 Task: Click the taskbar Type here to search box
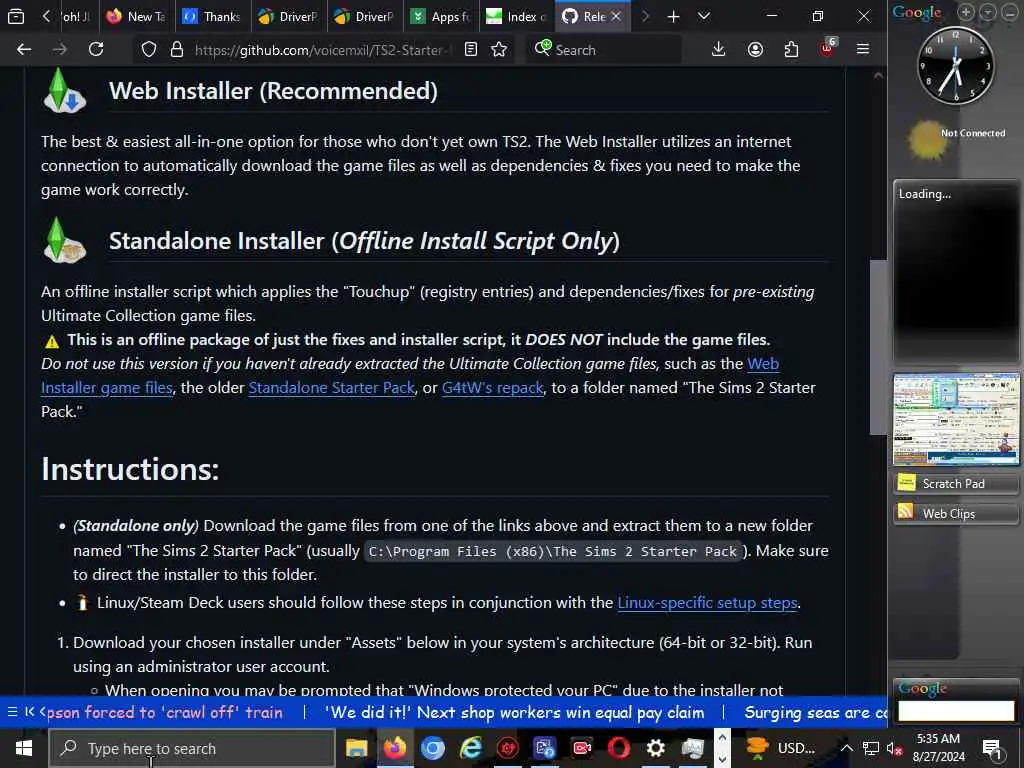click(191, 748)
